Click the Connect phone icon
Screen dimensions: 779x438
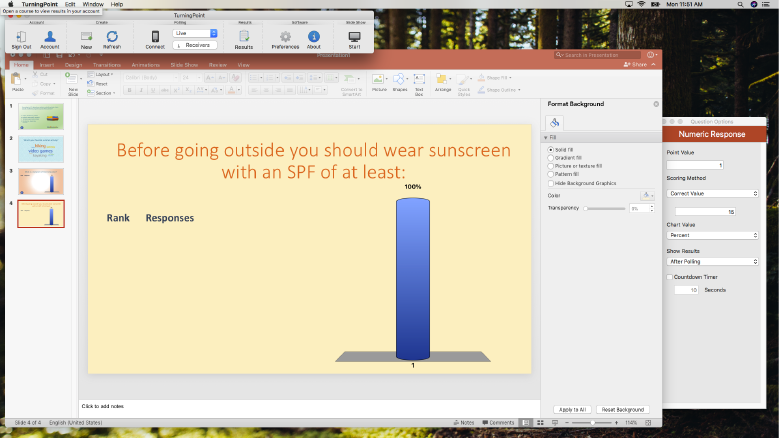coord(155,37)
